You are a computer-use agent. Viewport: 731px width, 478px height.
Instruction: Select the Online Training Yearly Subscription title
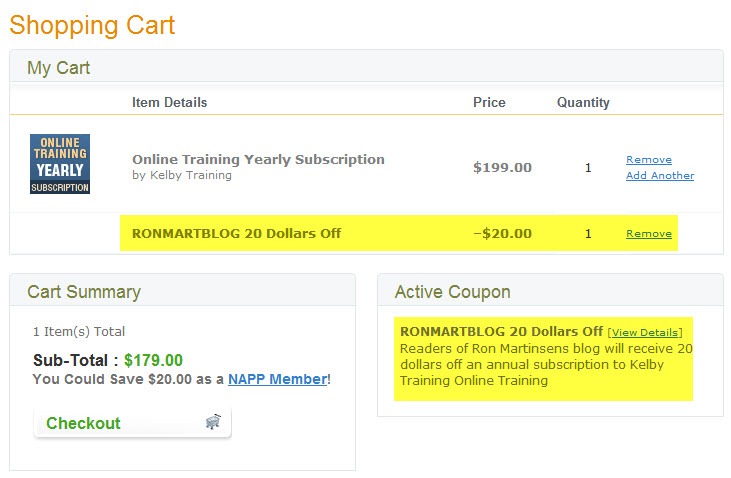pos(258,159)
